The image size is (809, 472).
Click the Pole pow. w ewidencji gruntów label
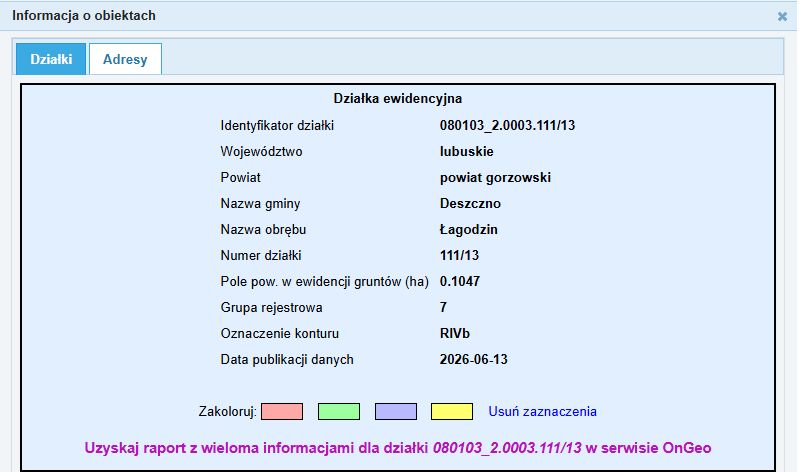[x=325, y=281]
